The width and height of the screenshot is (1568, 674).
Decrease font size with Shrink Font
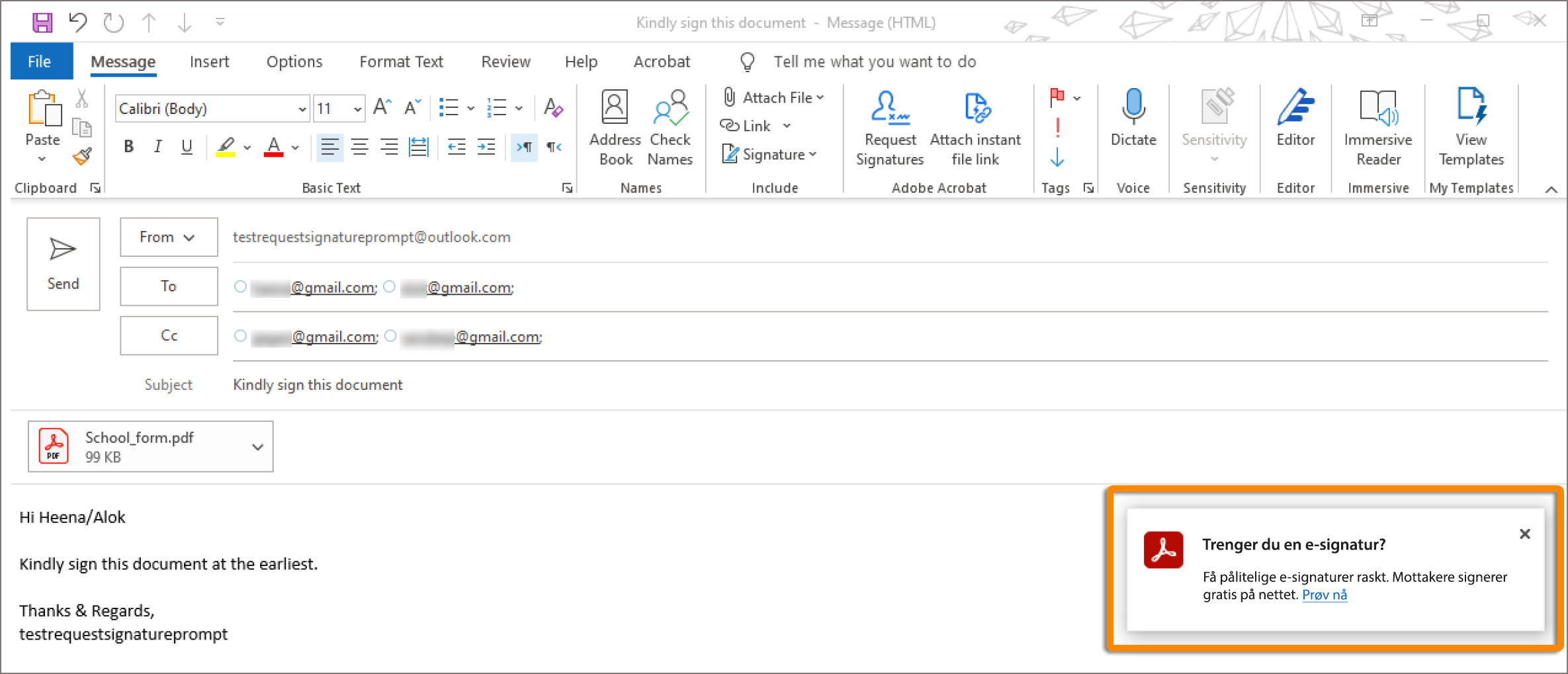pos(413,107)
